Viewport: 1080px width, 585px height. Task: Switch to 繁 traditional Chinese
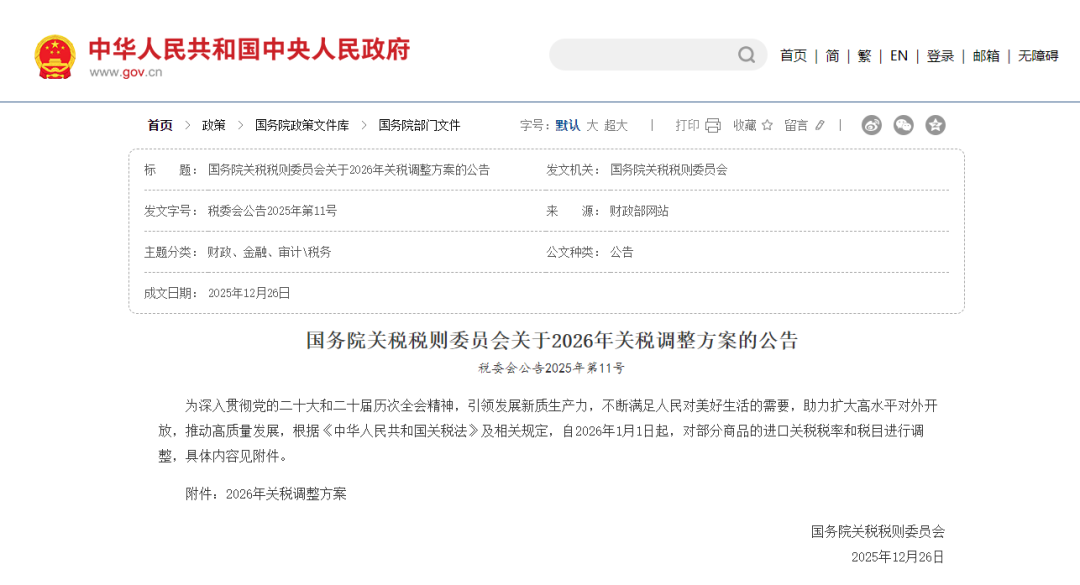[864, 56]
